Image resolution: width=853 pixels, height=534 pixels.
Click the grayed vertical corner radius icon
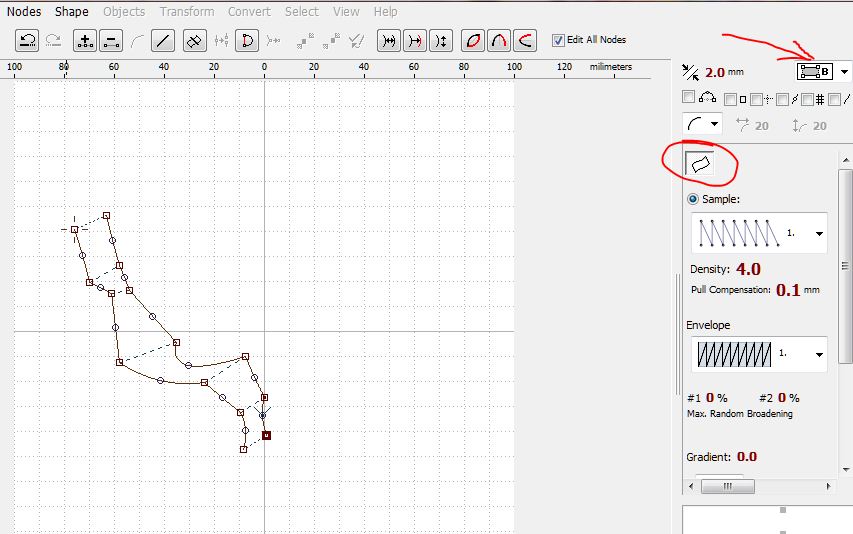click(x=799, y=126)
